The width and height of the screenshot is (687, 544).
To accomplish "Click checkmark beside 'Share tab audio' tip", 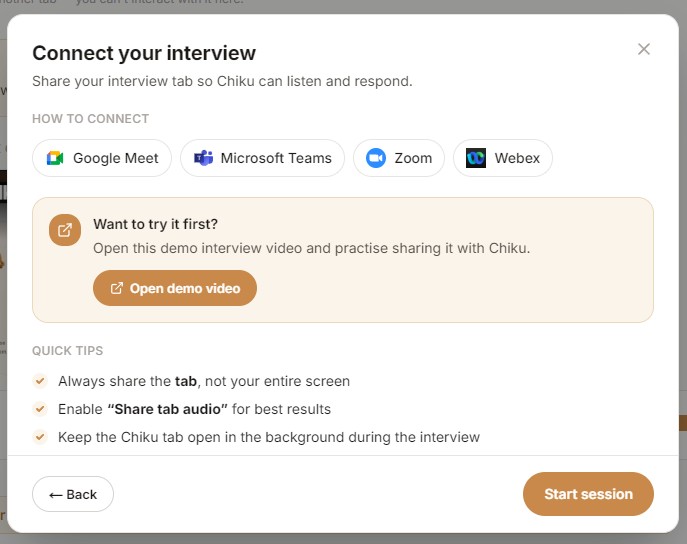I will tap(40, 409).
